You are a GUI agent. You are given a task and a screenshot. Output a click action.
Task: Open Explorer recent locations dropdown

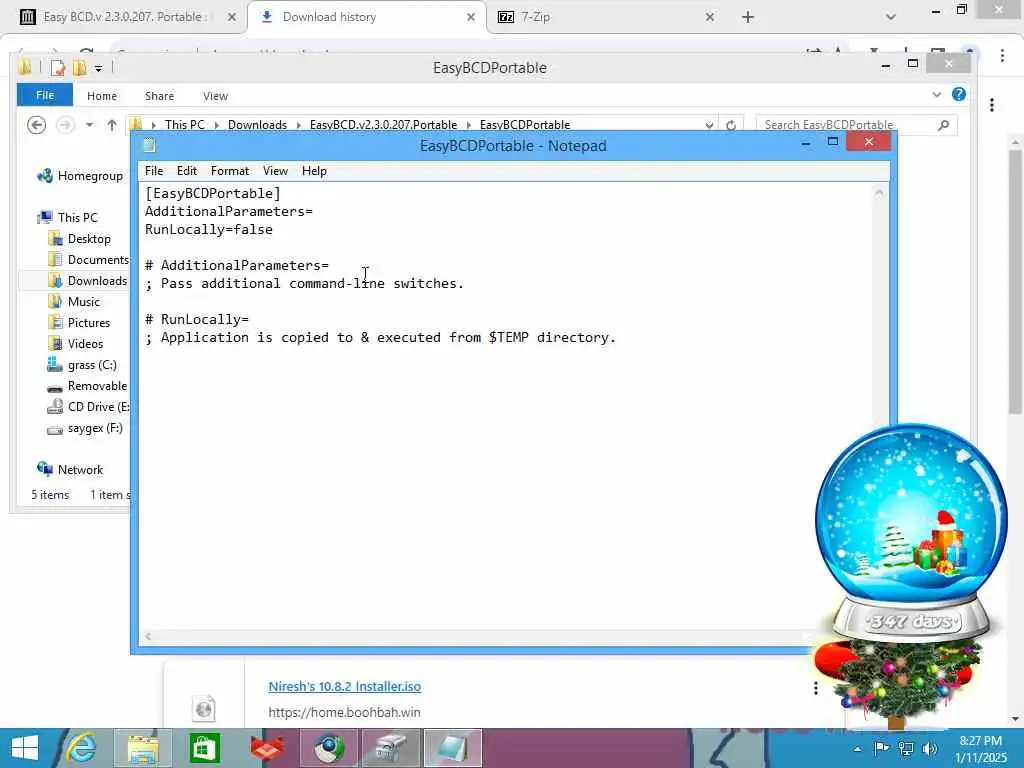[89, 125]
